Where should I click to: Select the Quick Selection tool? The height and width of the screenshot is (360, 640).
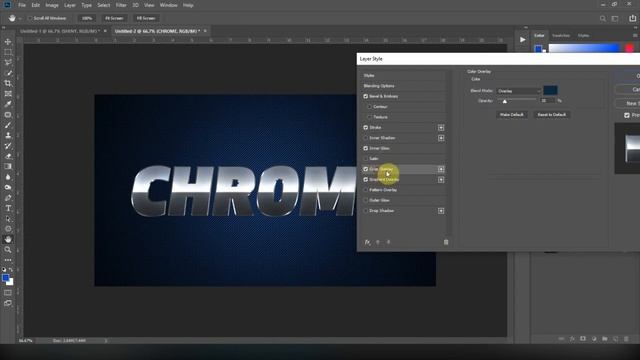point(8,73)
